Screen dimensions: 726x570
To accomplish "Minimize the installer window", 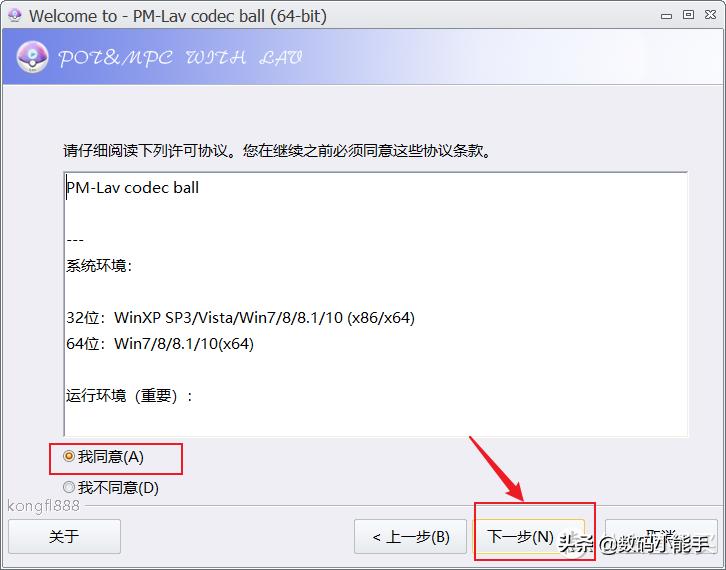I will pos(666,15).
